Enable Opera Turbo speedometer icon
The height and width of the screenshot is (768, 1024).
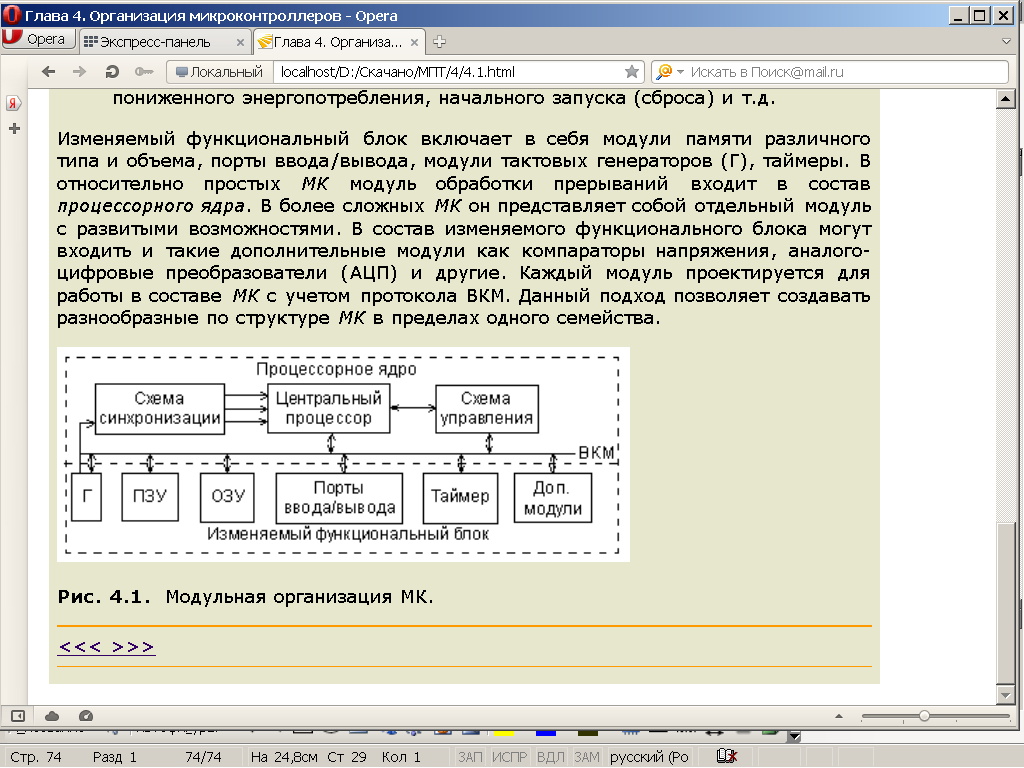tap(86, 716)
